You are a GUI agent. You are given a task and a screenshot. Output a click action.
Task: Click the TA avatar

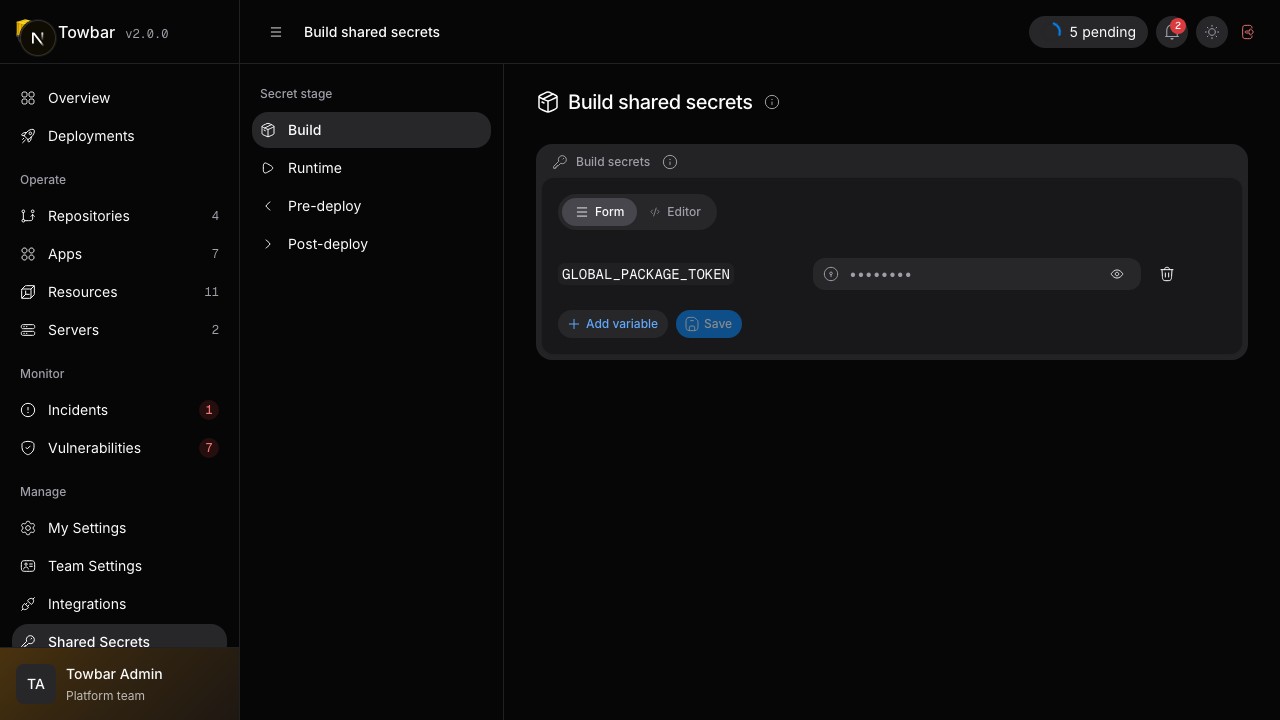(x=36, y=684)
